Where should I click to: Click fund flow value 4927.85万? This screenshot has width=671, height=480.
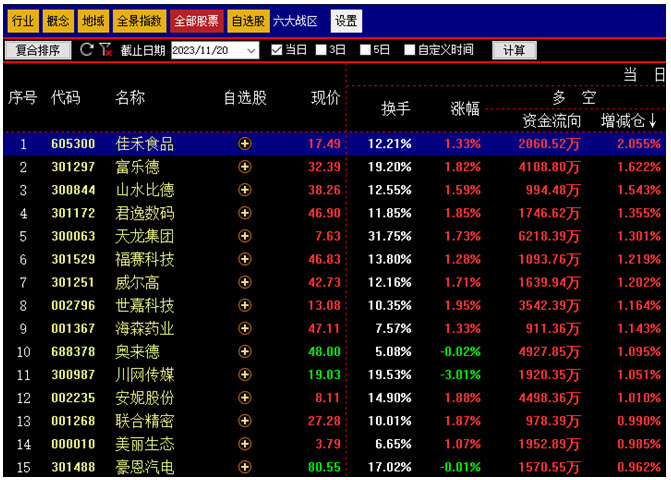(x=549, y=352)
